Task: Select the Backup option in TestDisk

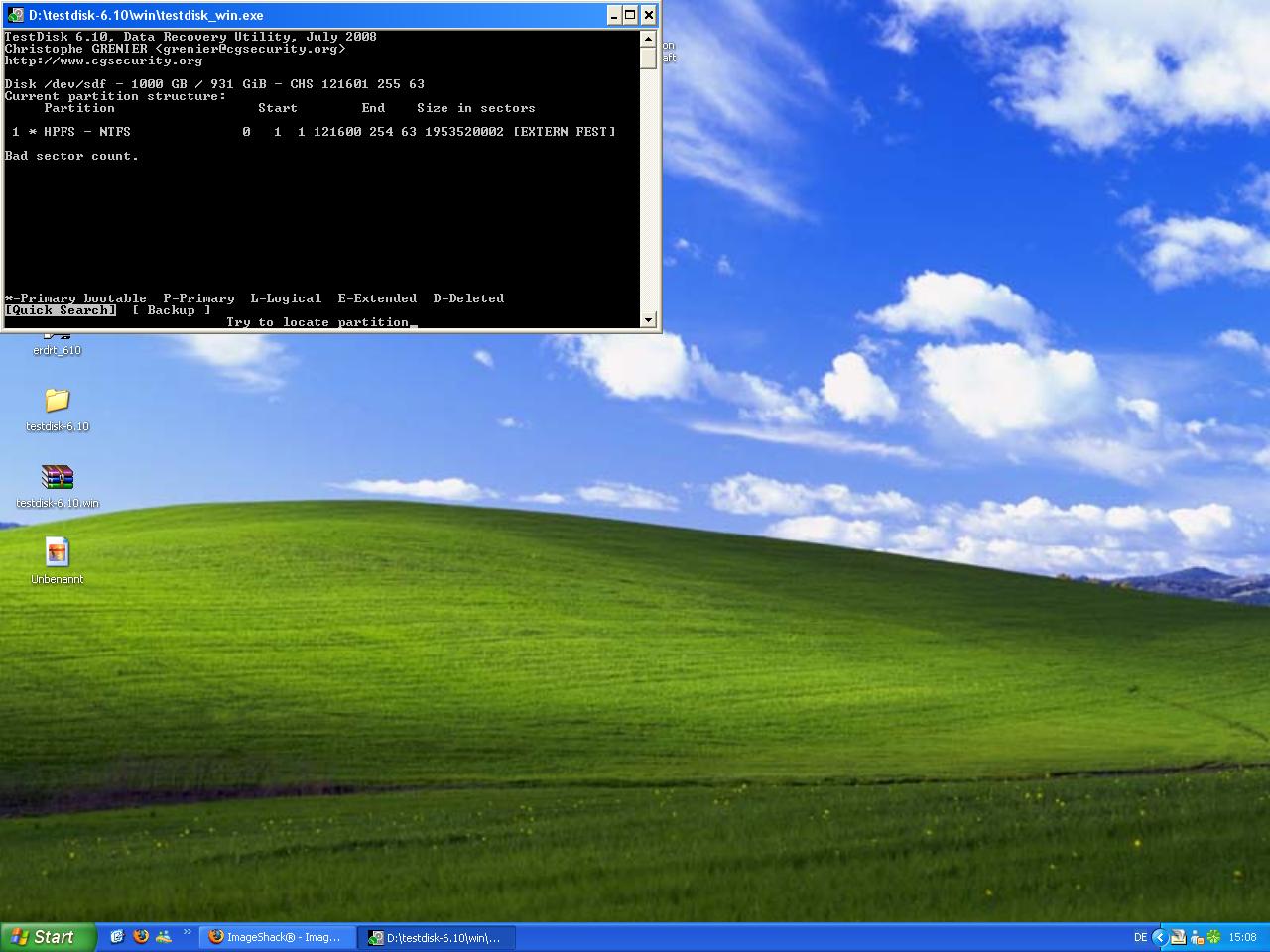Action: pos(172,310)
